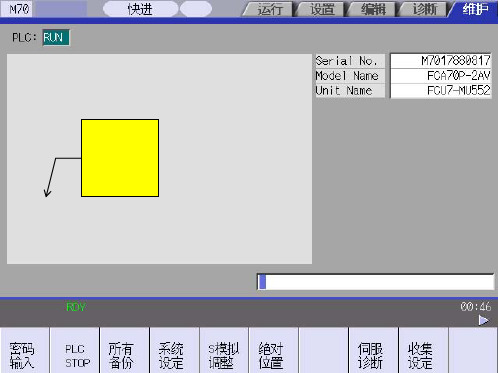
Task: Click the yellow square in diagram
Action: [120, 158]
